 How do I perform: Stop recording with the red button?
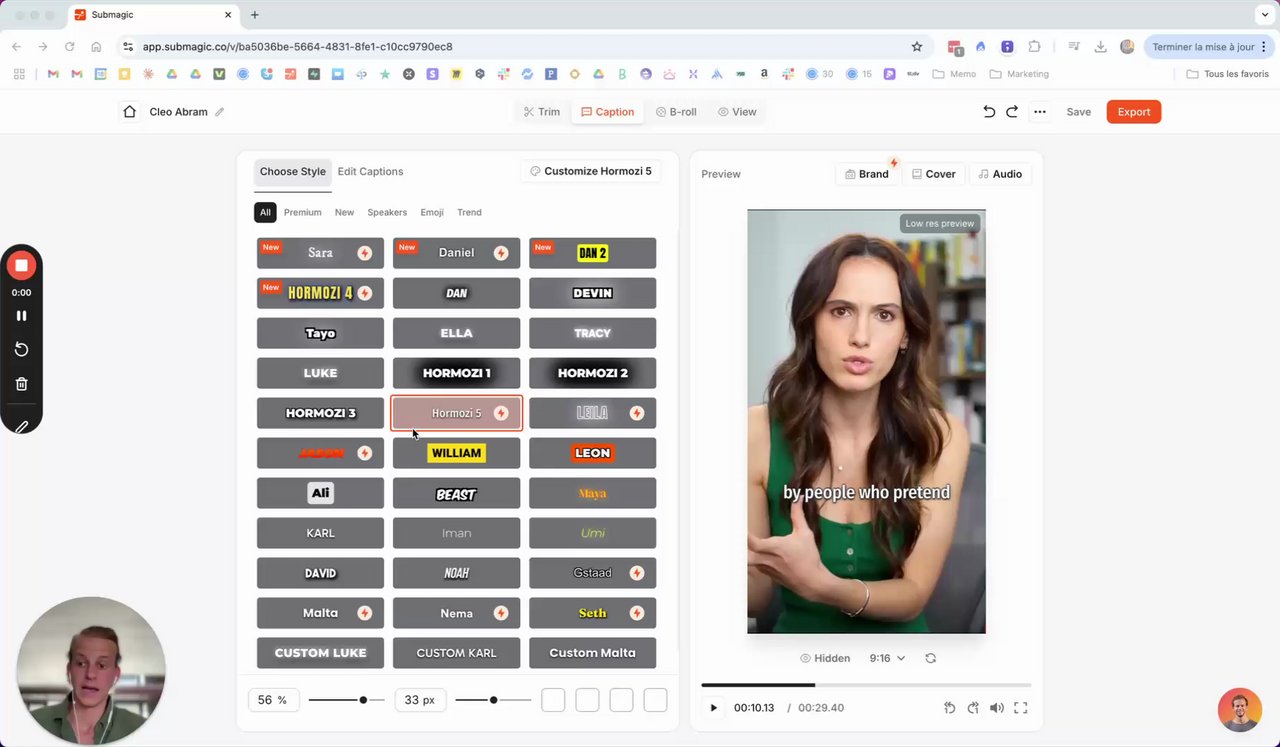(x=21, y=266)
